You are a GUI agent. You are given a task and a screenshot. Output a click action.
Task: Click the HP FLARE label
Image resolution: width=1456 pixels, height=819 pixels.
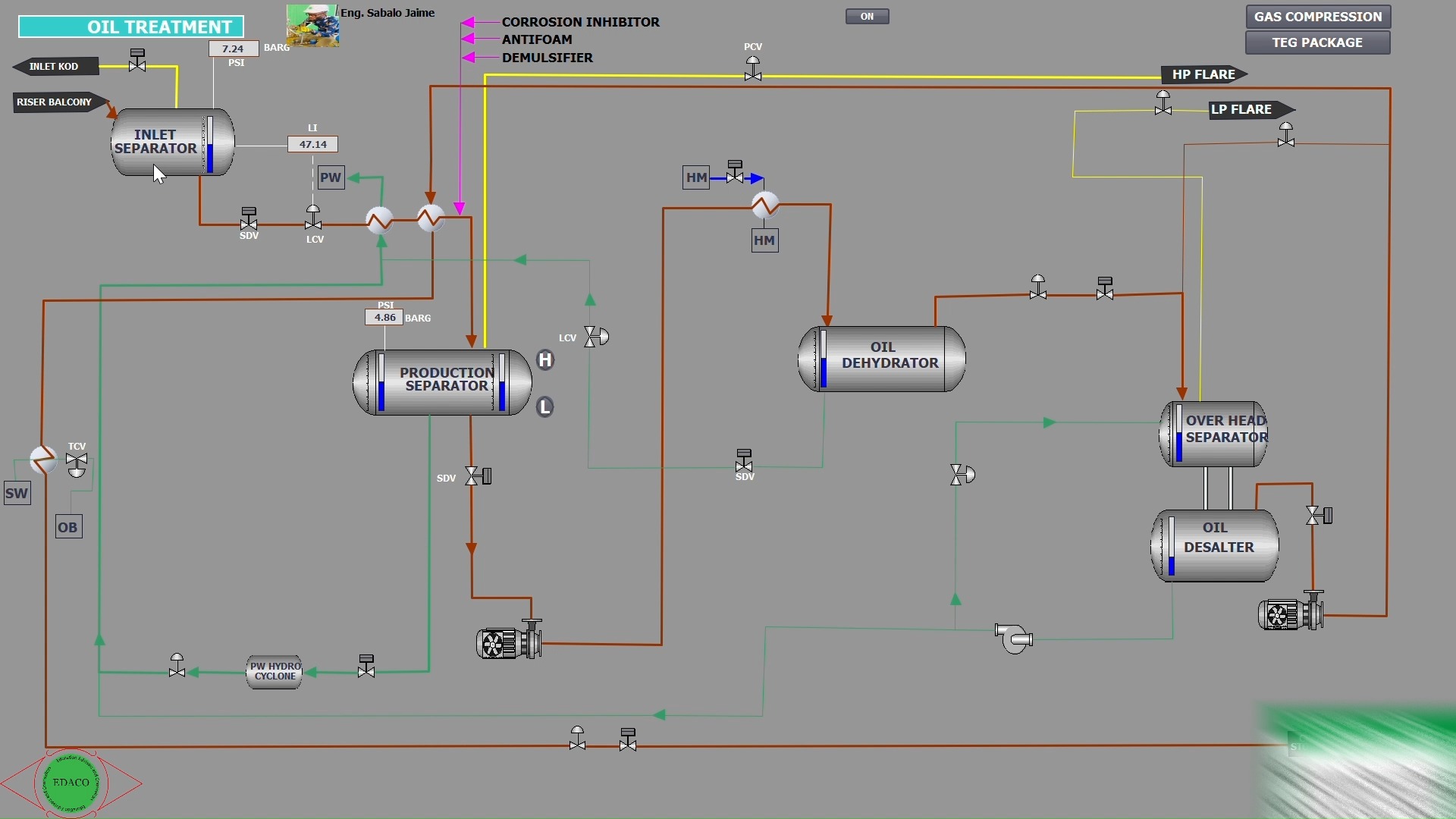1203,74
